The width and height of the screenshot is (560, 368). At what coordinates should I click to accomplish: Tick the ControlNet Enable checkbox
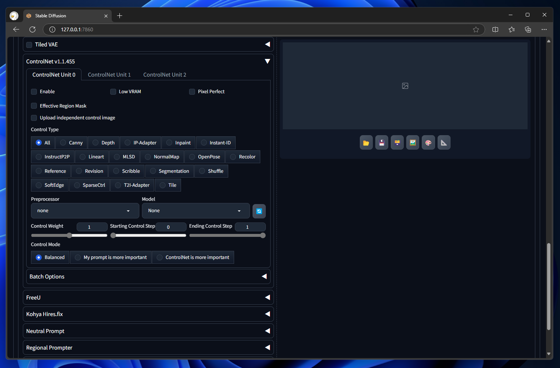coord(34,92)
